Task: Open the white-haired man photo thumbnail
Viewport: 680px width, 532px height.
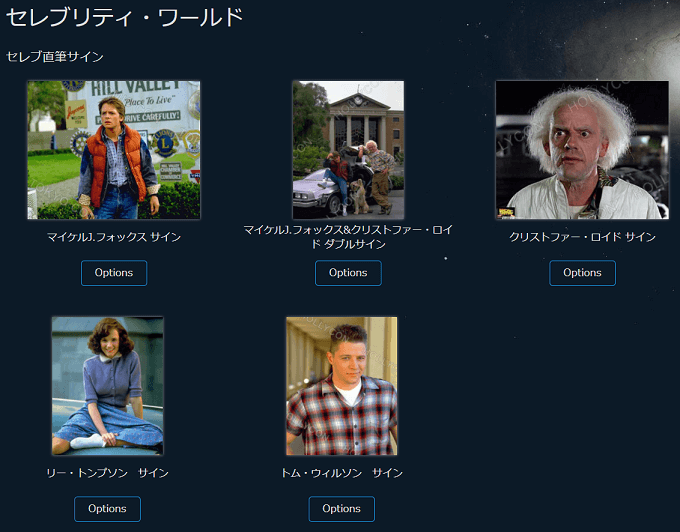Action: pyautogui.click(x=582, y=150)
